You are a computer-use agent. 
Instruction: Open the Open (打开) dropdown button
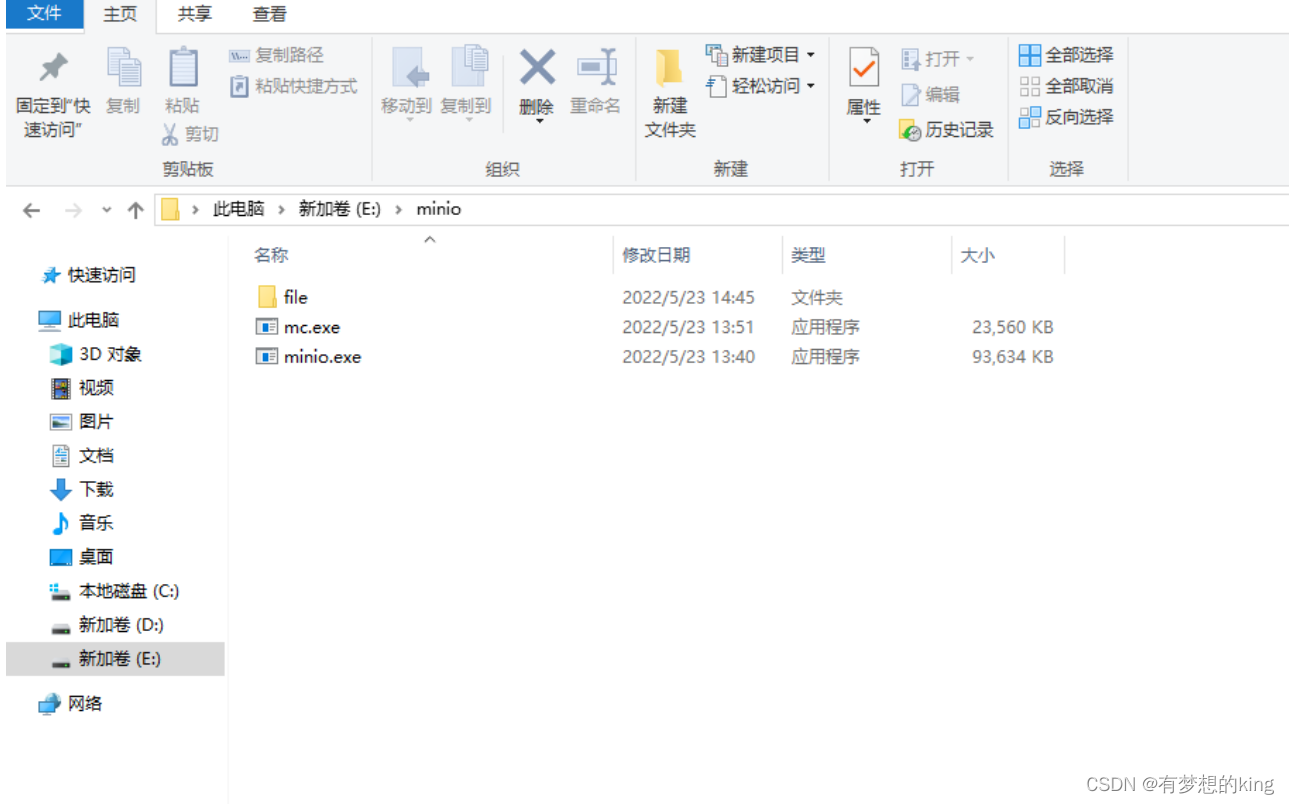938,59
